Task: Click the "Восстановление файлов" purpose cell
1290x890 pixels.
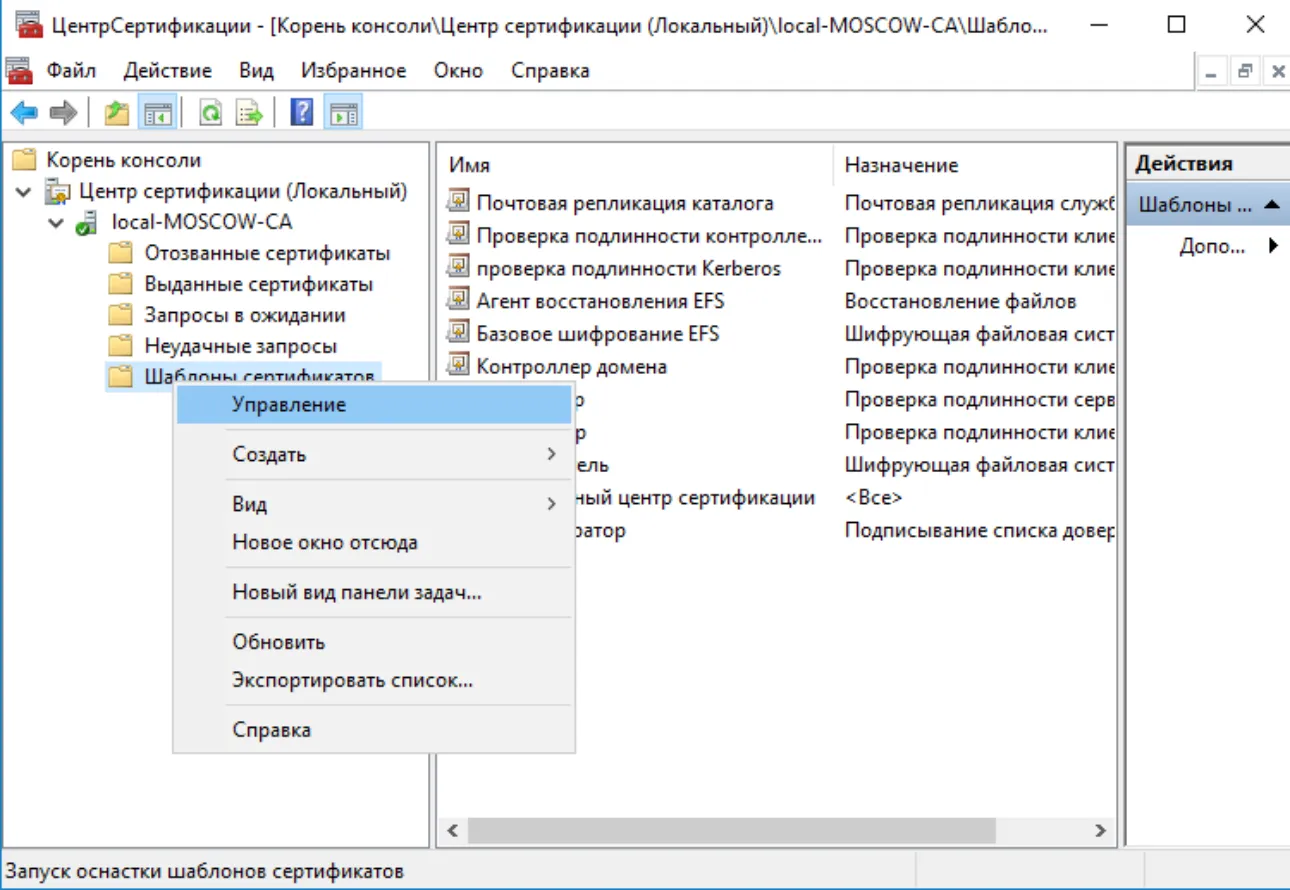Action: pos(960,301)
